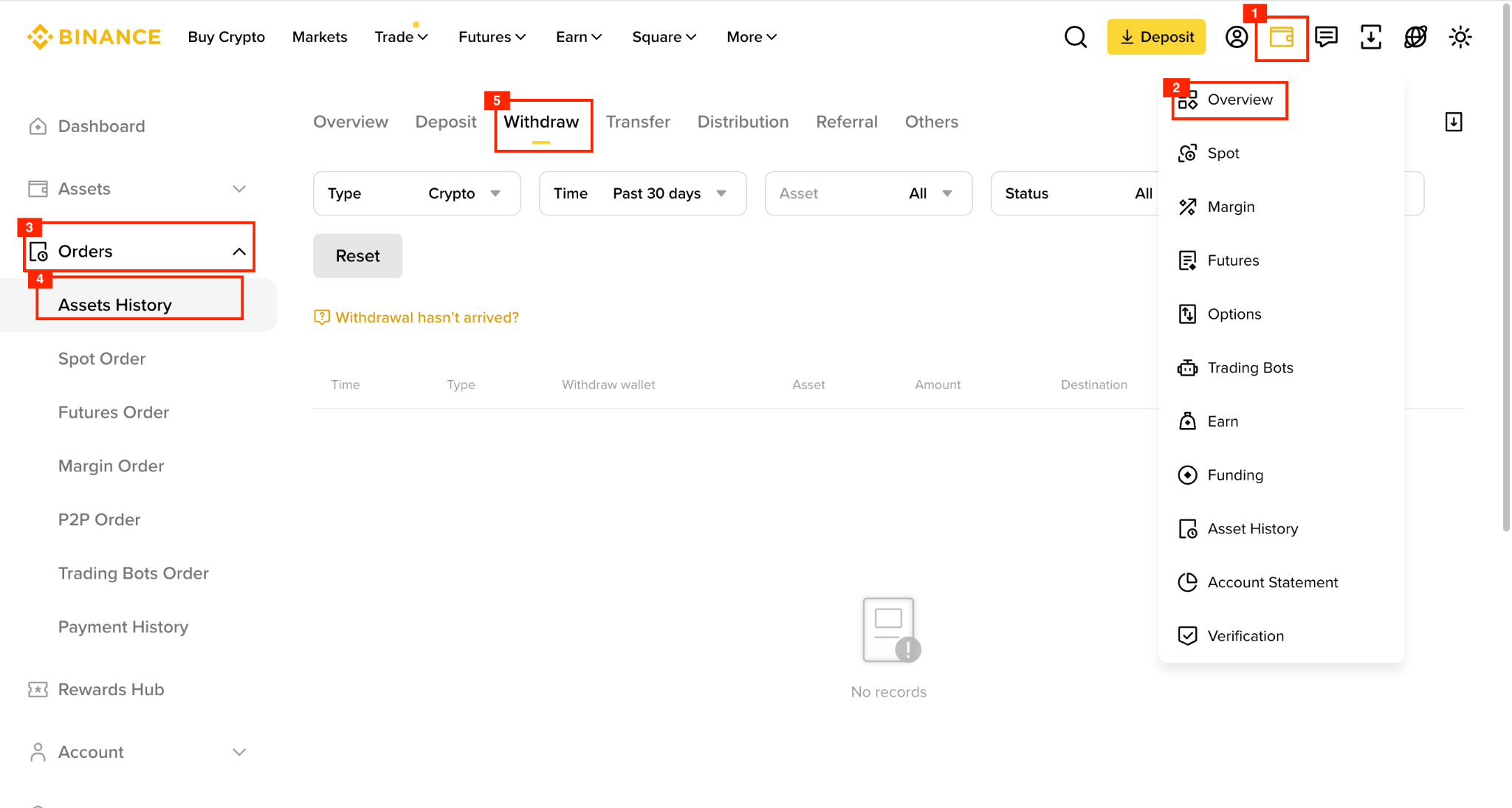
Task: Switch to the Transfer tab
Action: pos(638,122)
